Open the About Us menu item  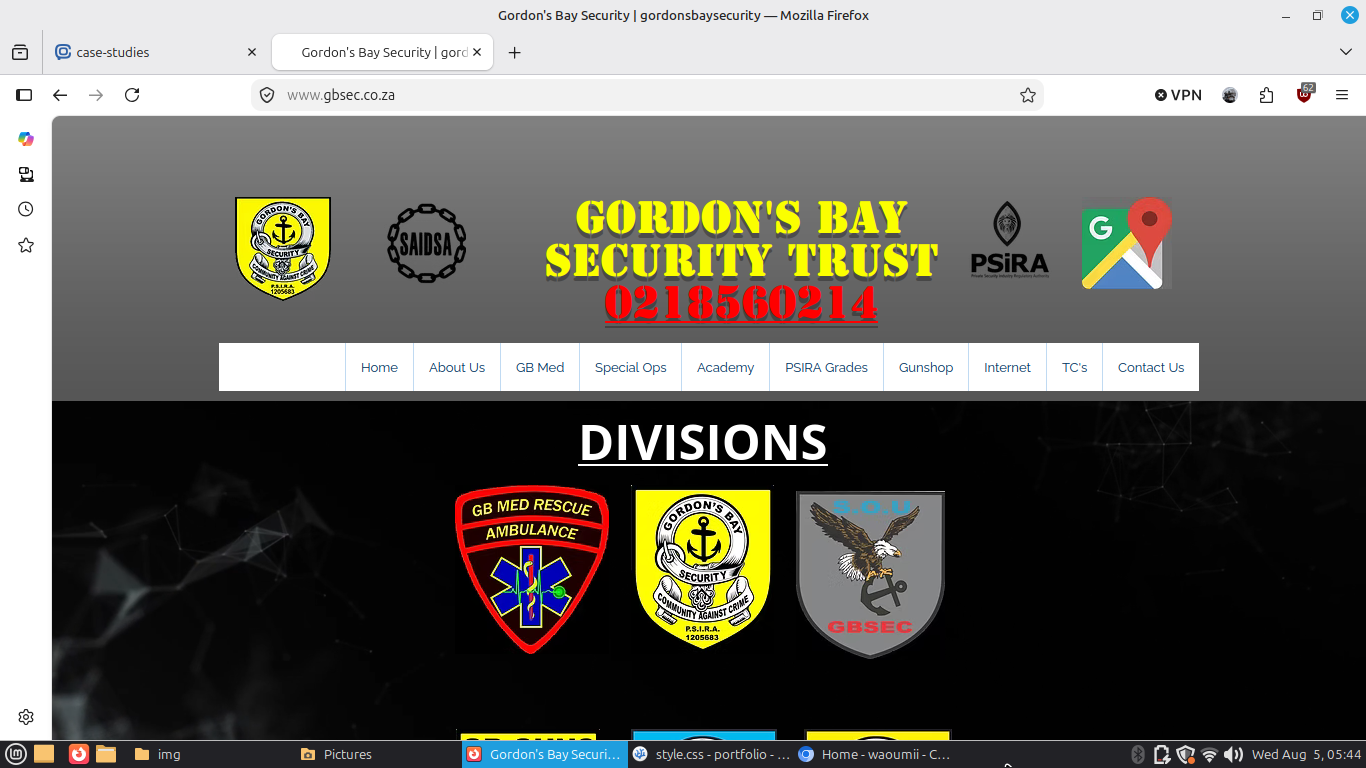click(457, 367)
